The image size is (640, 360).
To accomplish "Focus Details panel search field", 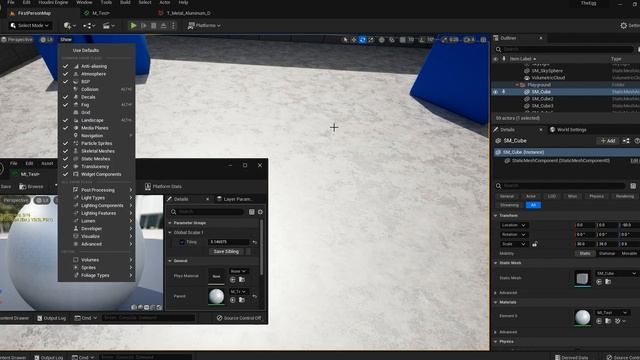I will click(x=560, y=186).
